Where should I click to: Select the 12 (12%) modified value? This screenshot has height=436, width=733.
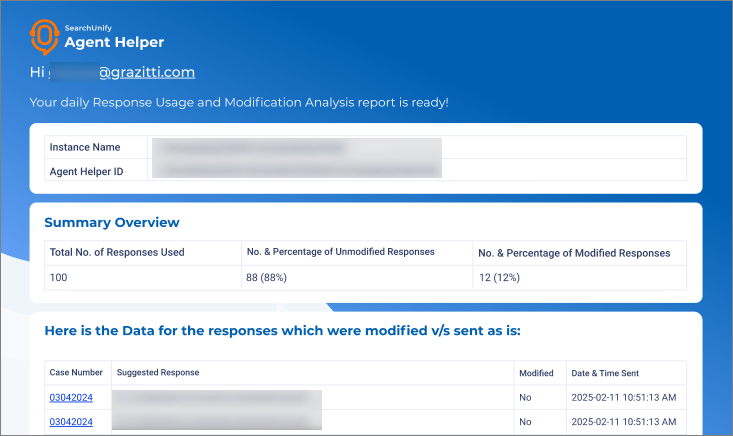click(499, 277)
